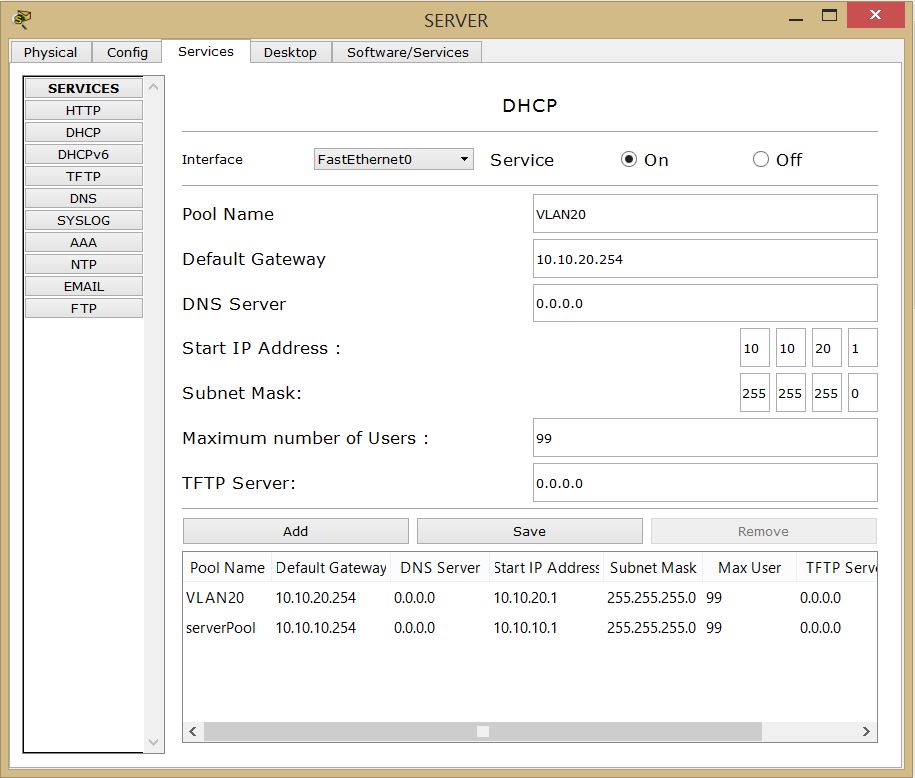Image resolution: width=915 pixels, height=778 pixels.
Task: Select the serverPool row
Action: point(529,628)
